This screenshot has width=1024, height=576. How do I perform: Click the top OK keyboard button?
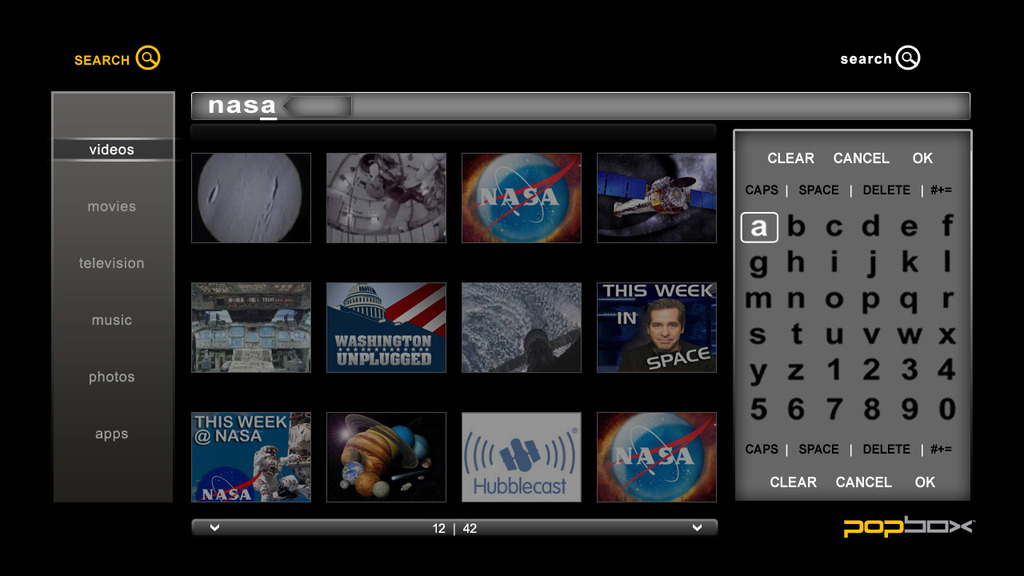(x=922, y=158)
